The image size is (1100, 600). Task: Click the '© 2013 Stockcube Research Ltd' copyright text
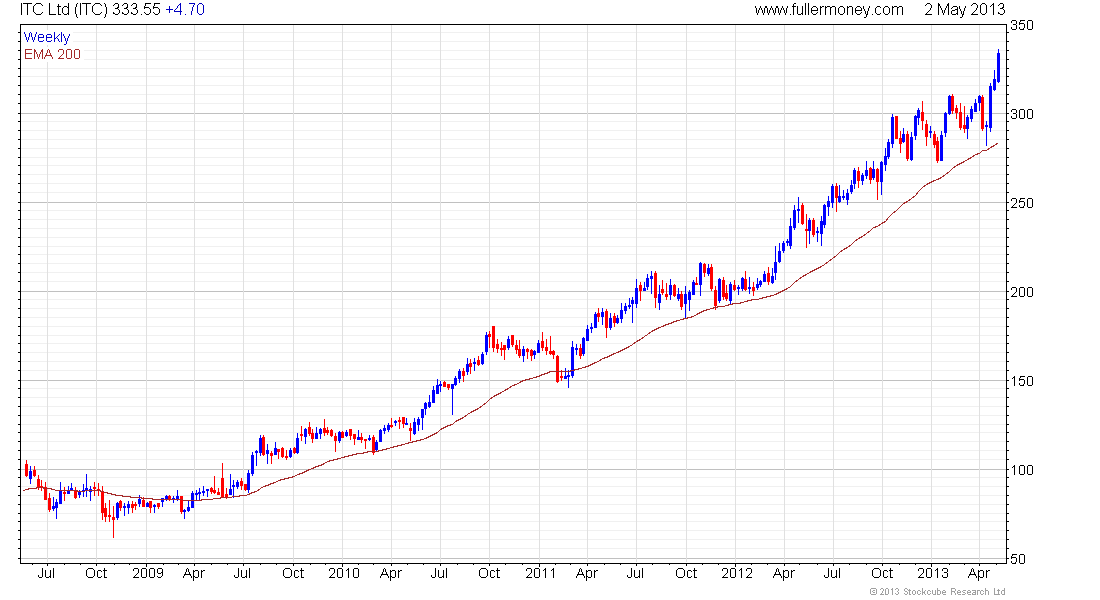point(937,592)
